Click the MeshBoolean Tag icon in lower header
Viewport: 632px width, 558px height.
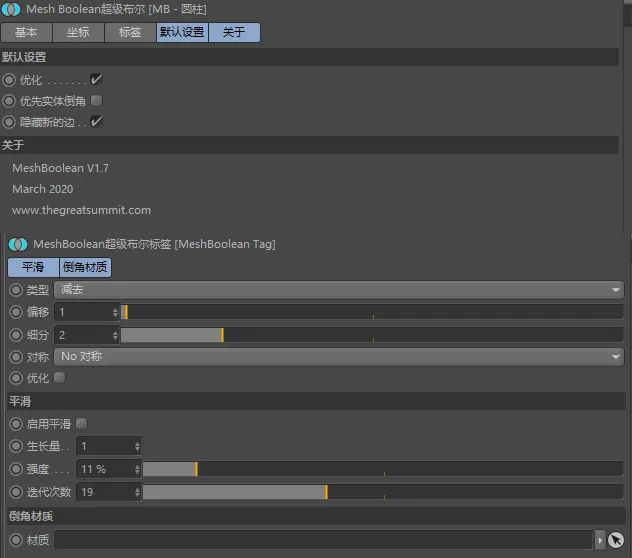pyautogui.click(x=19, y=244)
